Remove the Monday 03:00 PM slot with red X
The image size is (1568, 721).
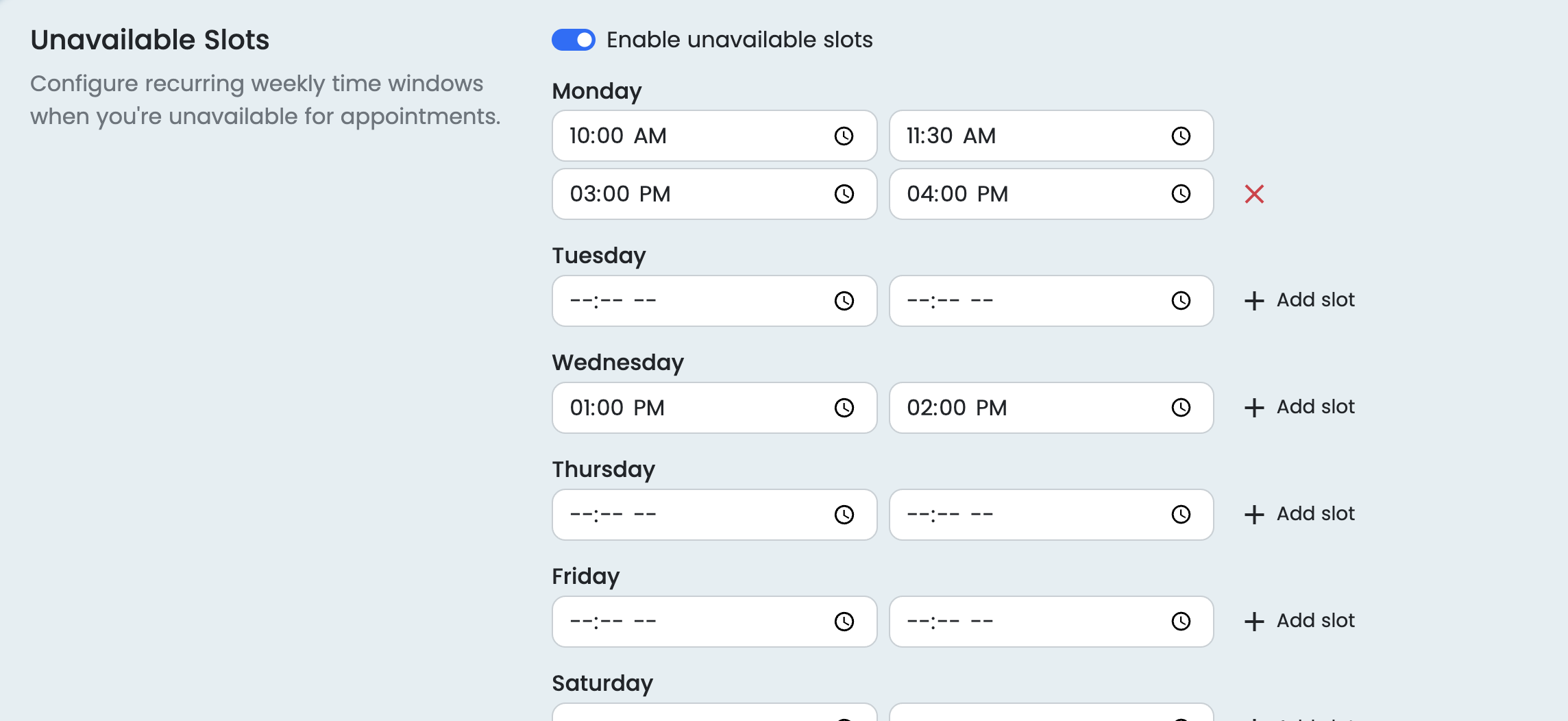(x=1254, y=194)
